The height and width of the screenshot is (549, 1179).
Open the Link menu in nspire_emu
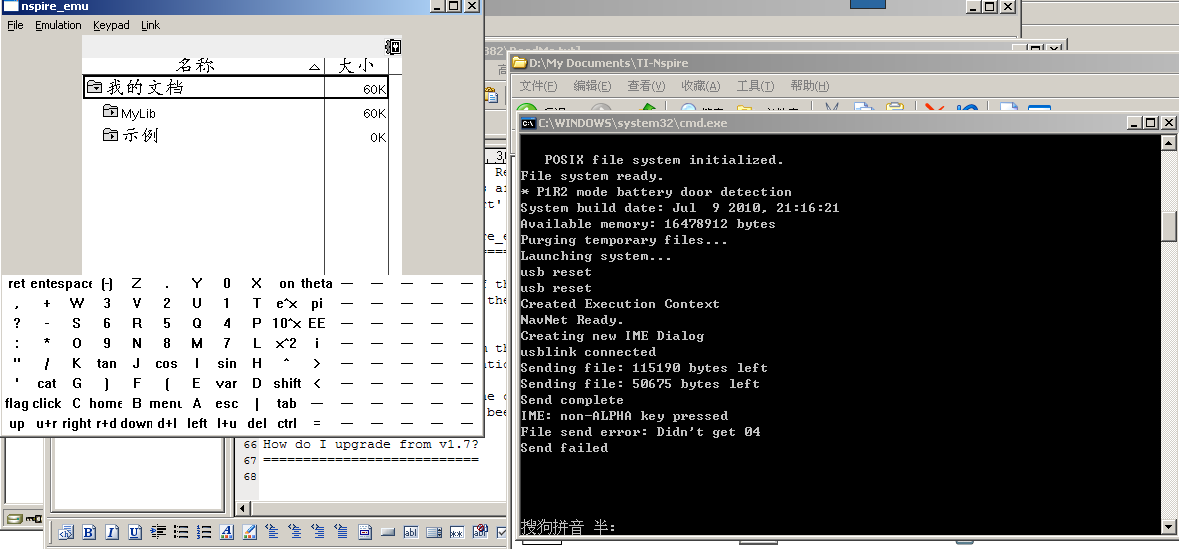150,25
